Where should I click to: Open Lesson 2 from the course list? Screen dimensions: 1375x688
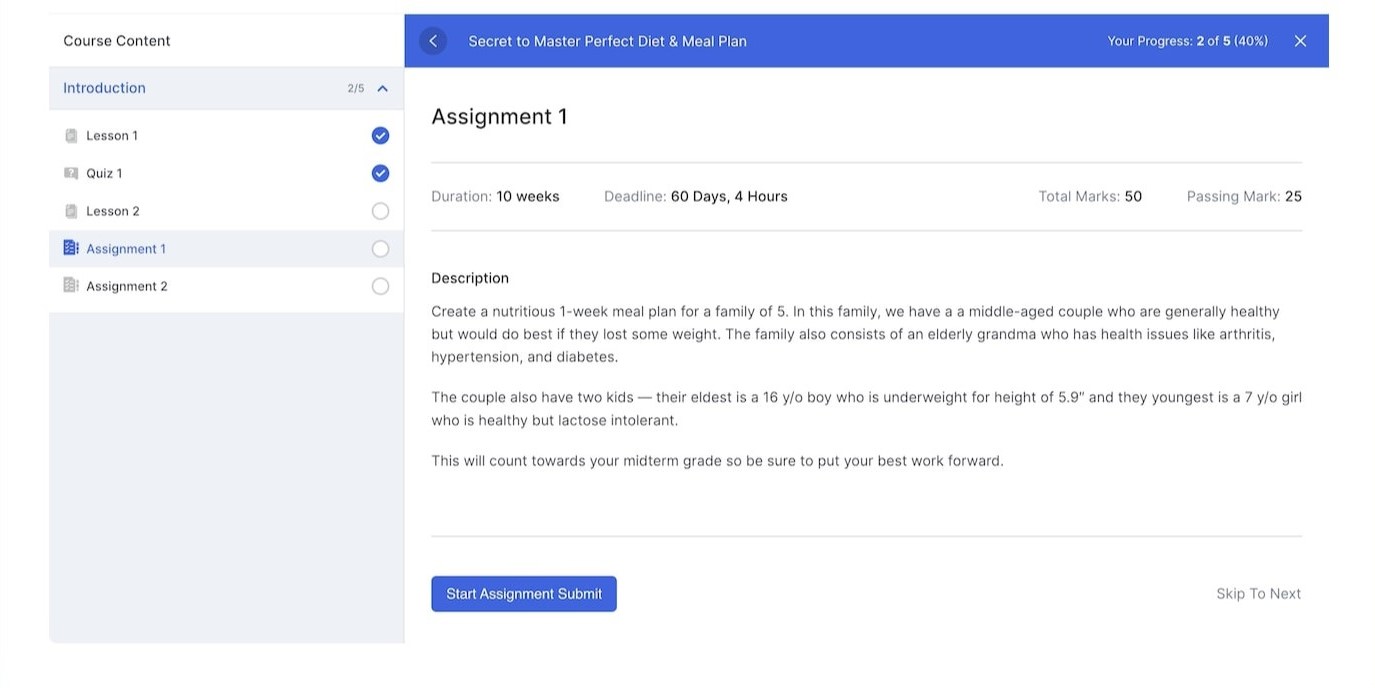[113, 211]
